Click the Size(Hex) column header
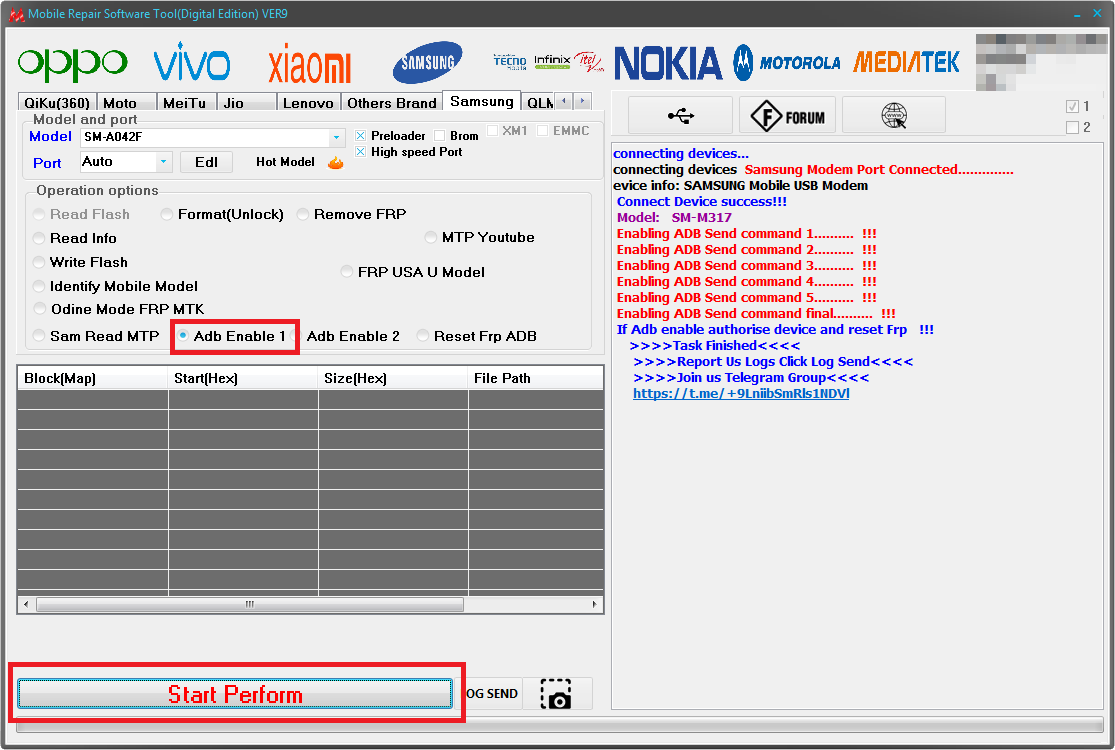The height and width of the screenshot is (750, 1115). tap(393, 378)
